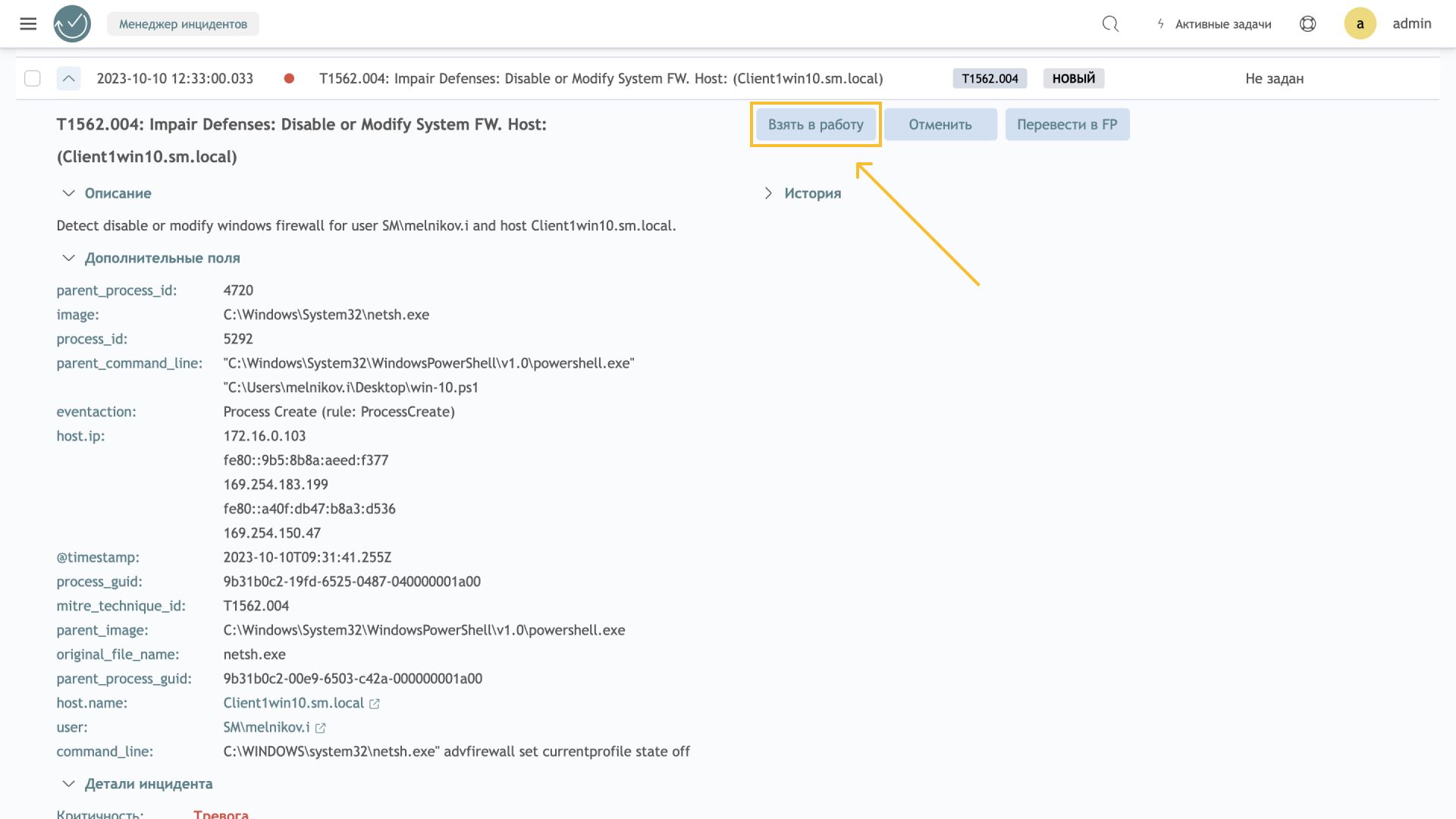
Task: Click the process_guid value
Action: coord(352,582)
